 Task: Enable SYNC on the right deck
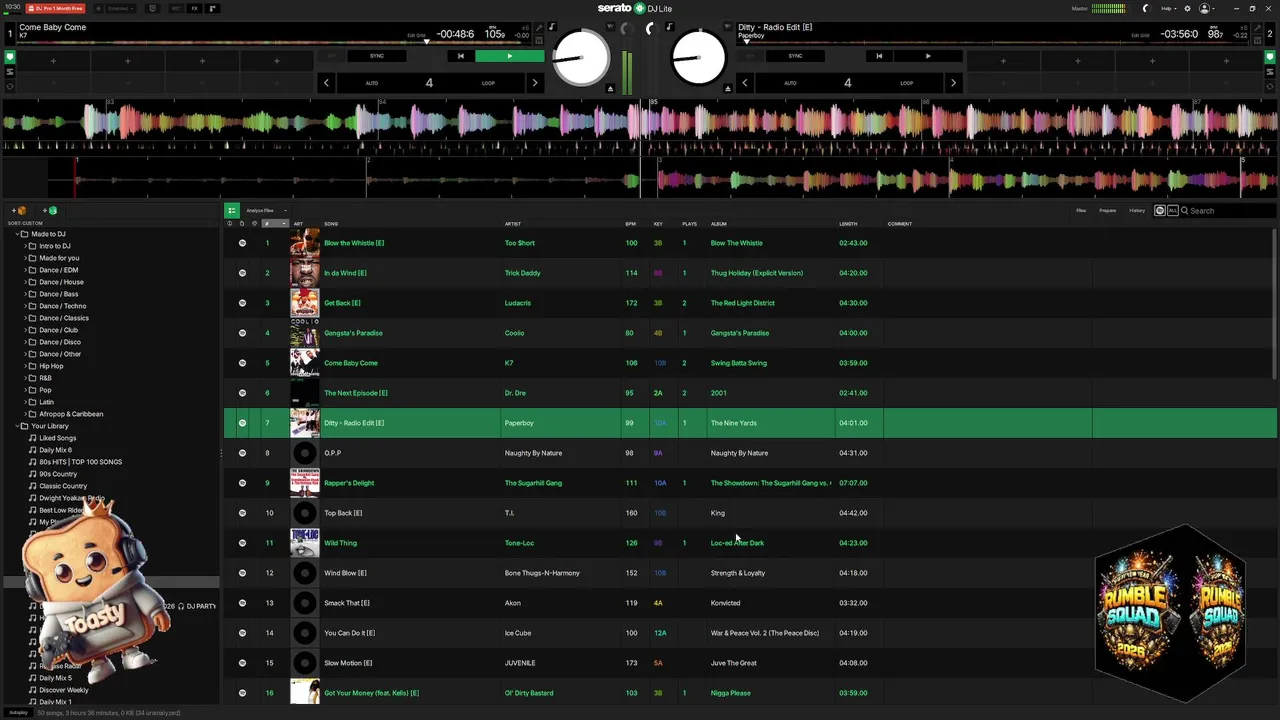point(795,56)
